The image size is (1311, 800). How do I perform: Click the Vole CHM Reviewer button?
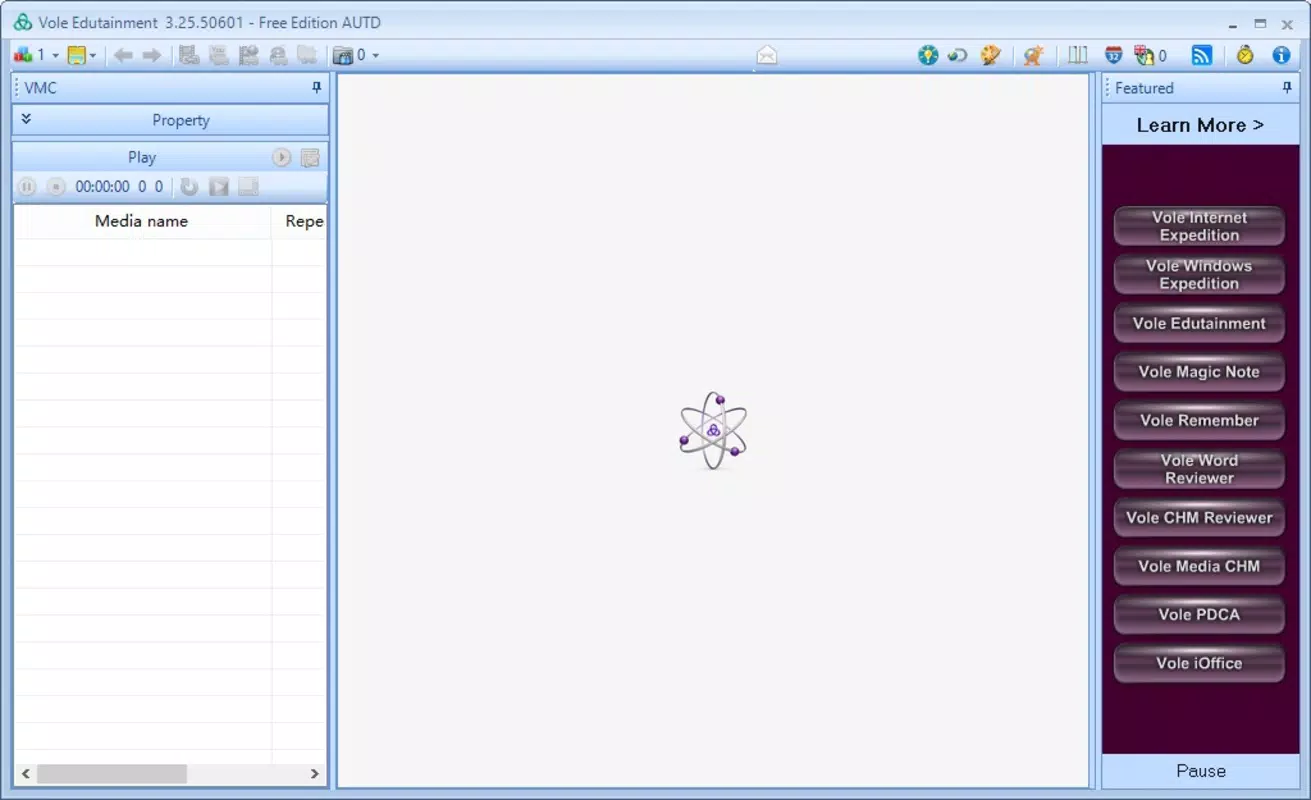[1199, 517]
